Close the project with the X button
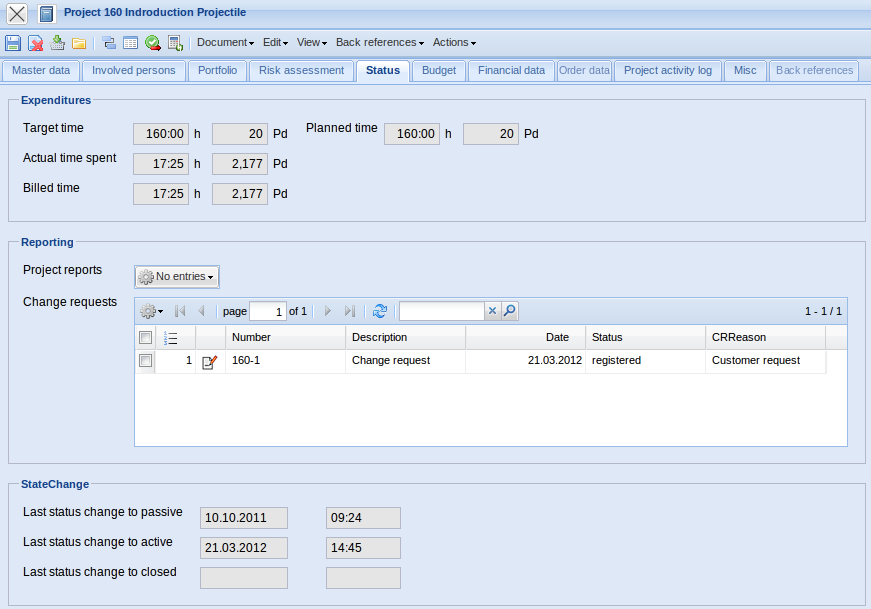 coord(17,14)
